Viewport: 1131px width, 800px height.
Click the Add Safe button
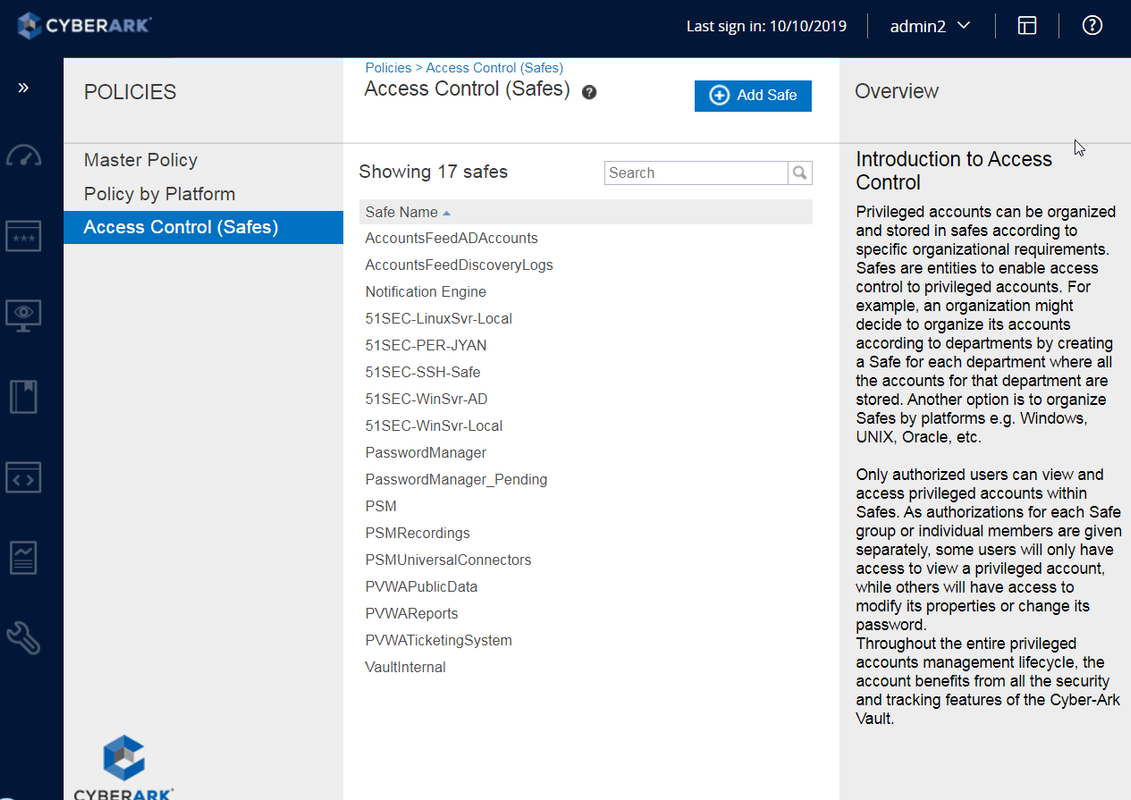point(753,95)
